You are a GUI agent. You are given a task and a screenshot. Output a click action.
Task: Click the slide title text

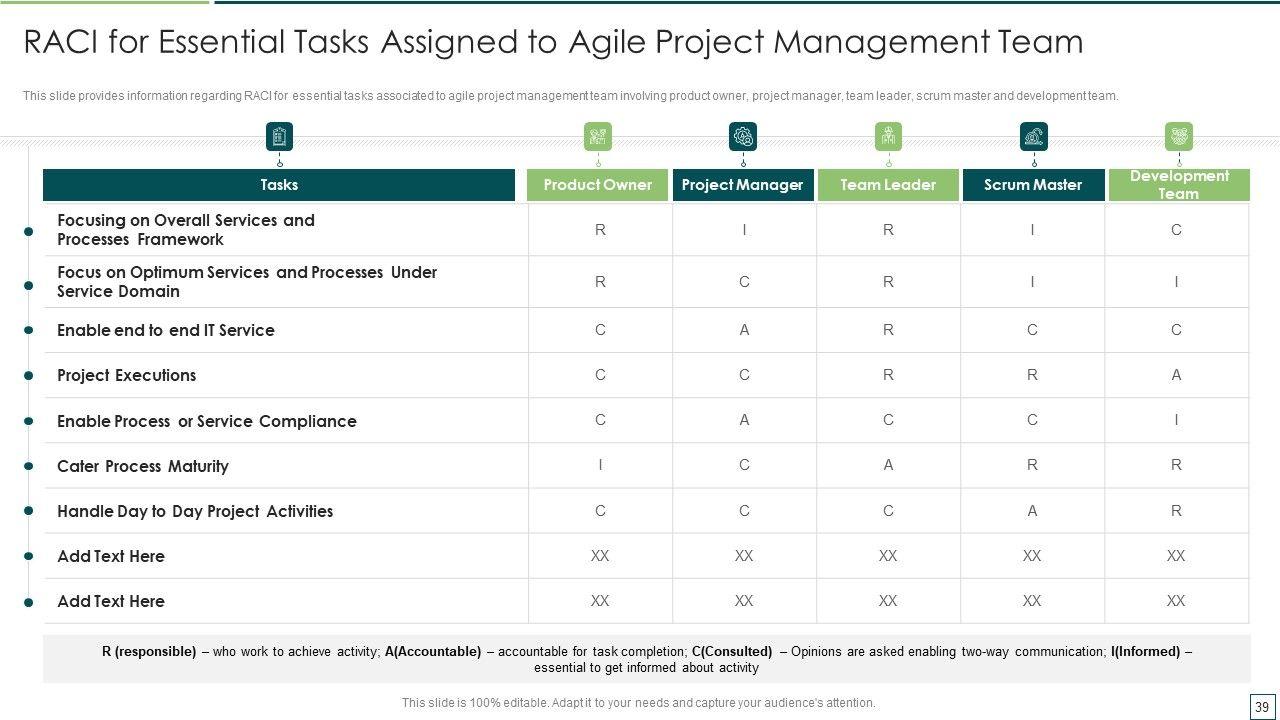(x=553, y=42)
